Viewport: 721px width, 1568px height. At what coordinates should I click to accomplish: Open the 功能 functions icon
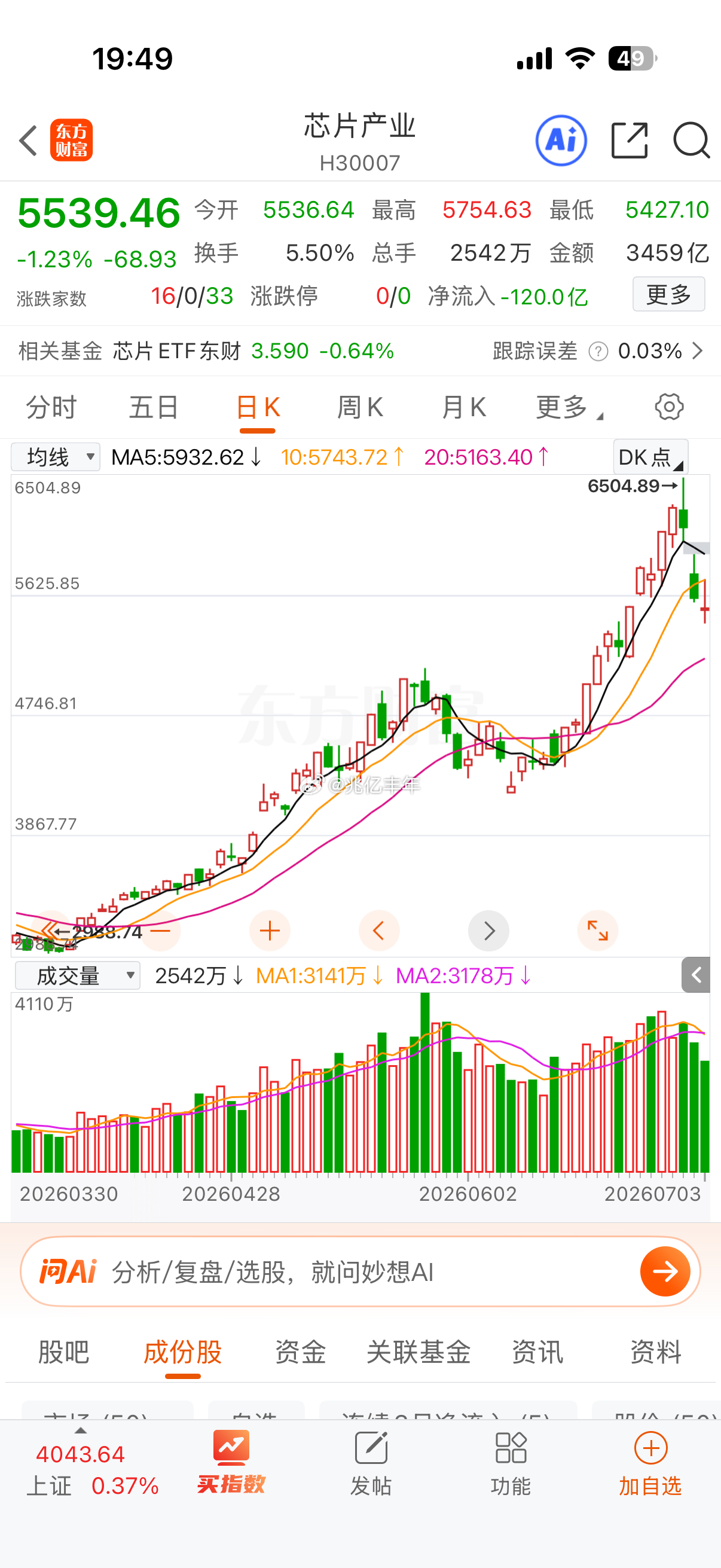pos(511,1463)
